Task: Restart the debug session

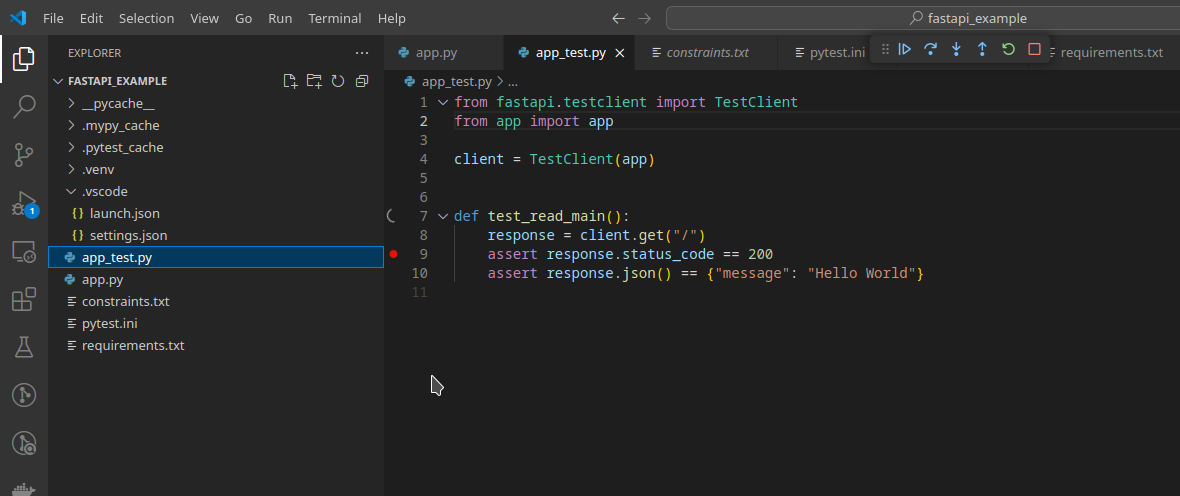Action: pos(1008,49)
